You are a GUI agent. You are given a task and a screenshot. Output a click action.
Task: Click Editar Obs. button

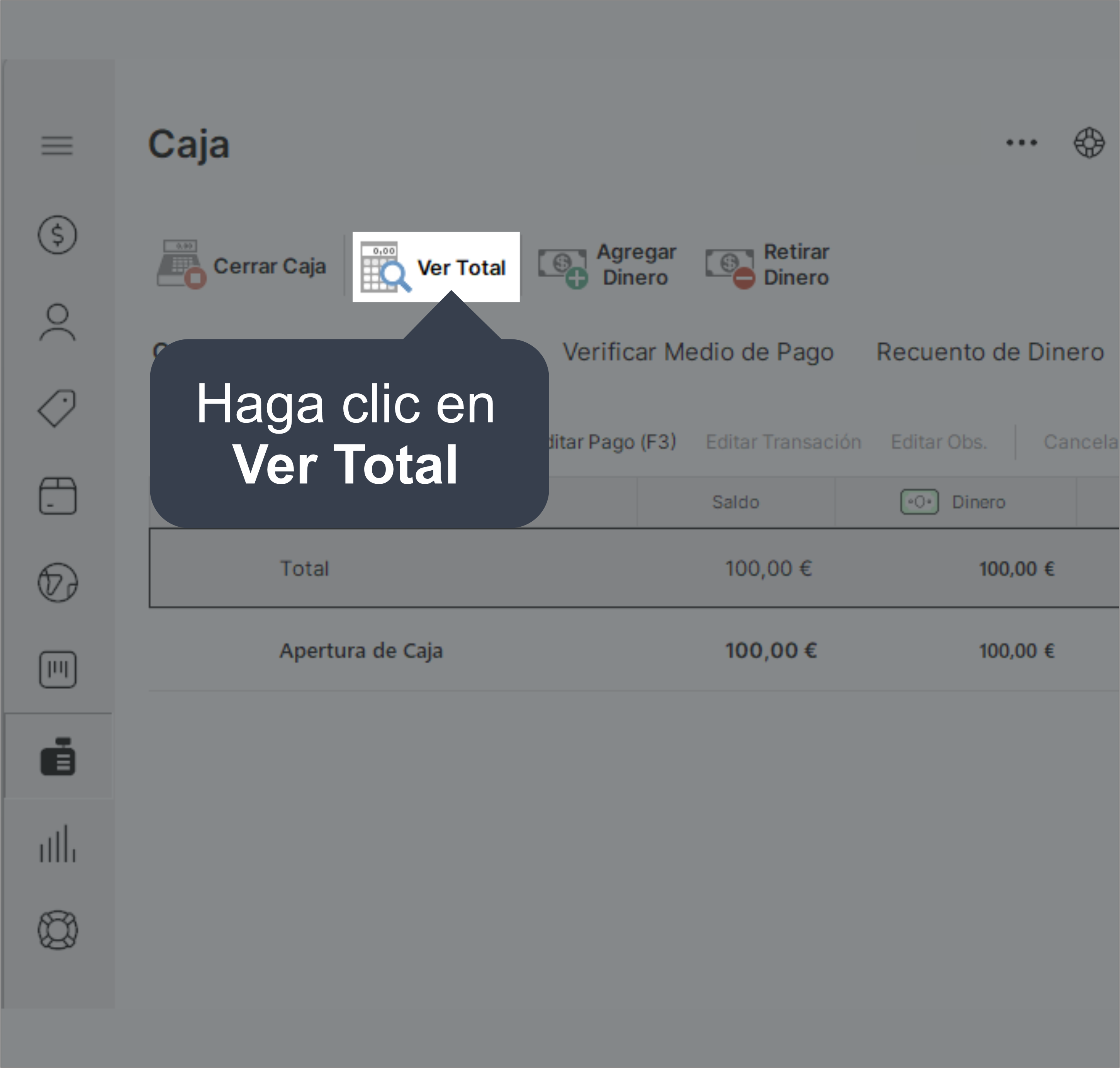938,442
